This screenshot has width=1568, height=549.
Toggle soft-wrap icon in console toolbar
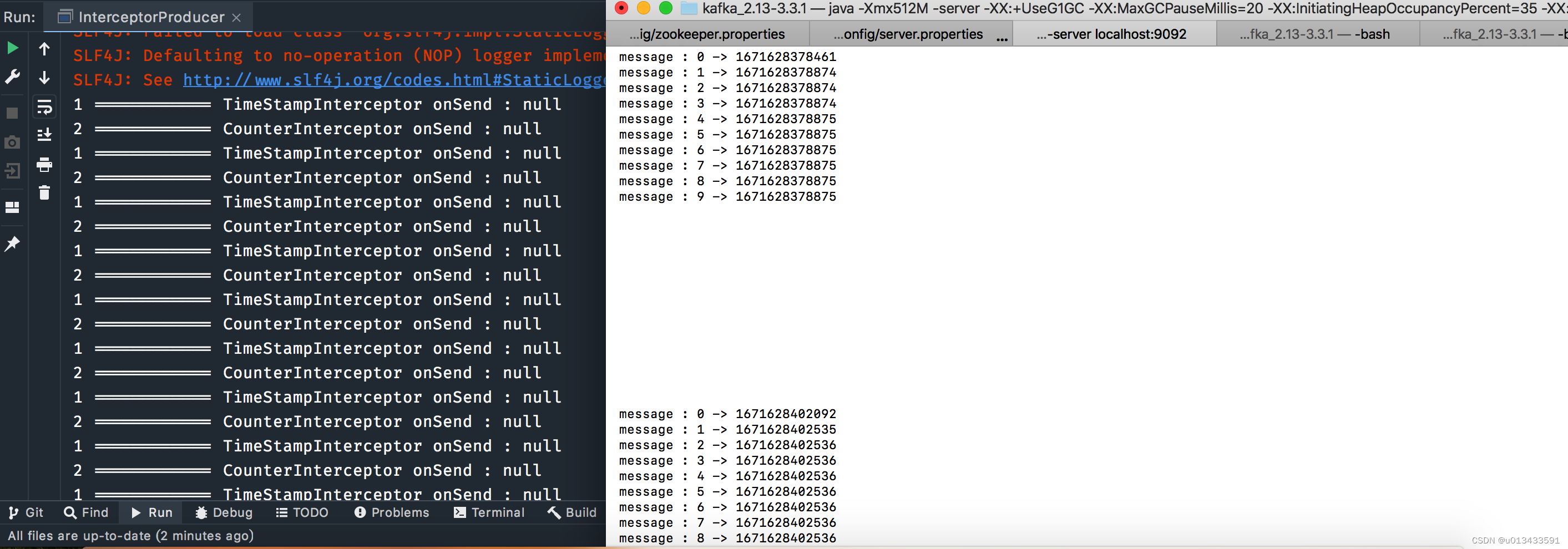[x=44, y=107]
